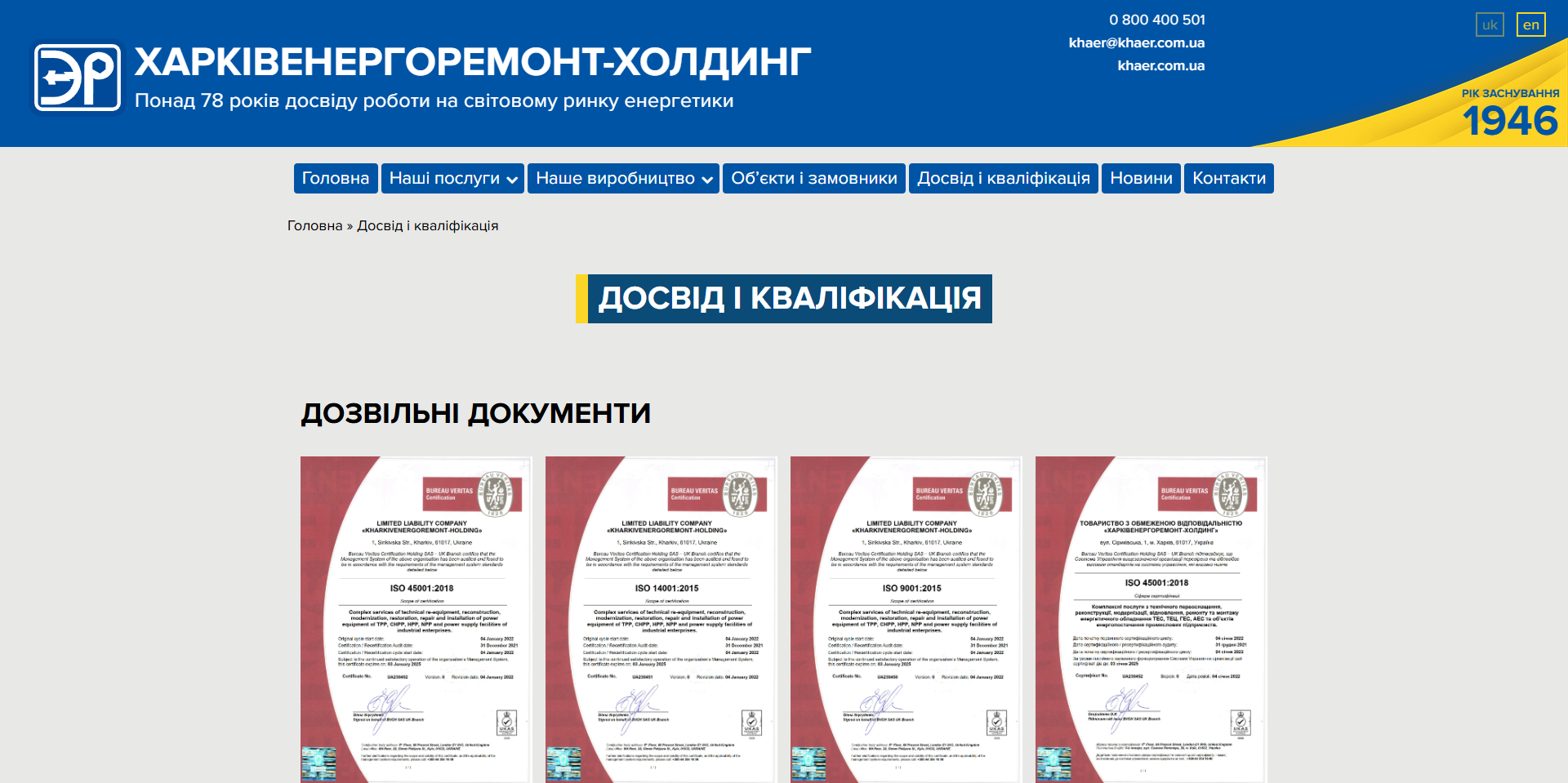The image size is (1568, 783).
Task: Click the company logo icon in the header
Action: 78,78
